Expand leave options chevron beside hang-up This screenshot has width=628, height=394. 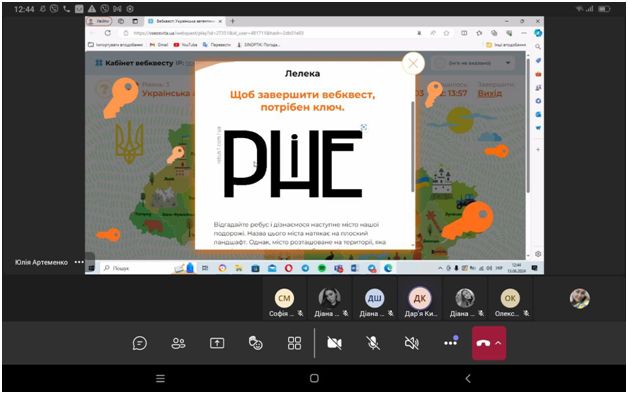(499, 343)
